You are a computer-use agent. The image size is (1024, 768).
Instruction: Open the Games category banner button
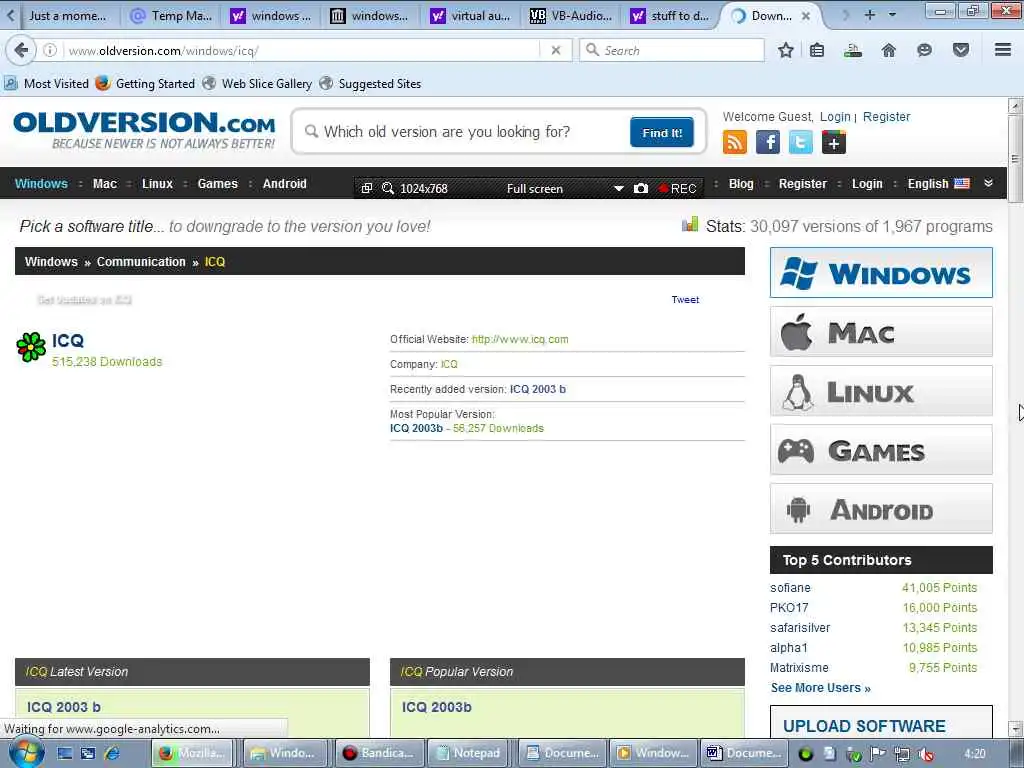[x=881, y=450]
